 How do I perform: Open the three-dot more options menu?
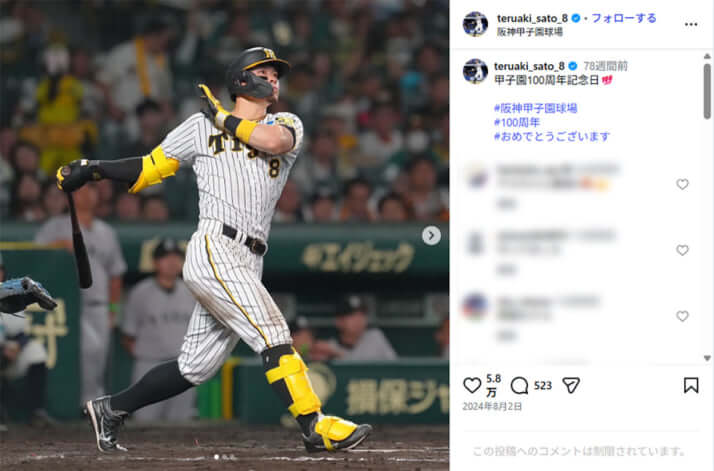point(691,24)
